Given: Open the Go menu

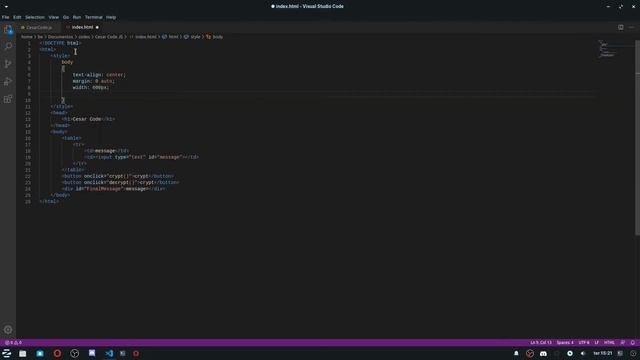Looking at the screenshot, I should point(66,17).
